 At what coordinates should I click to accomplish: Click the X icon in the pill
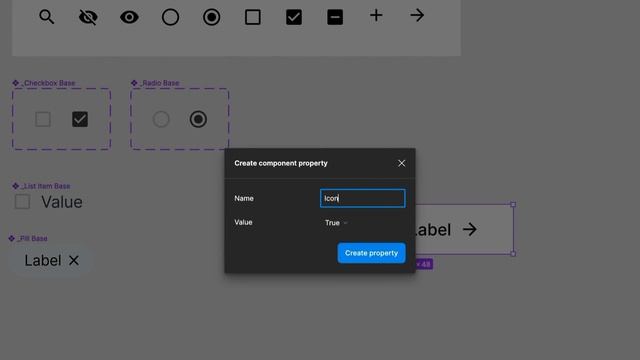74,260
